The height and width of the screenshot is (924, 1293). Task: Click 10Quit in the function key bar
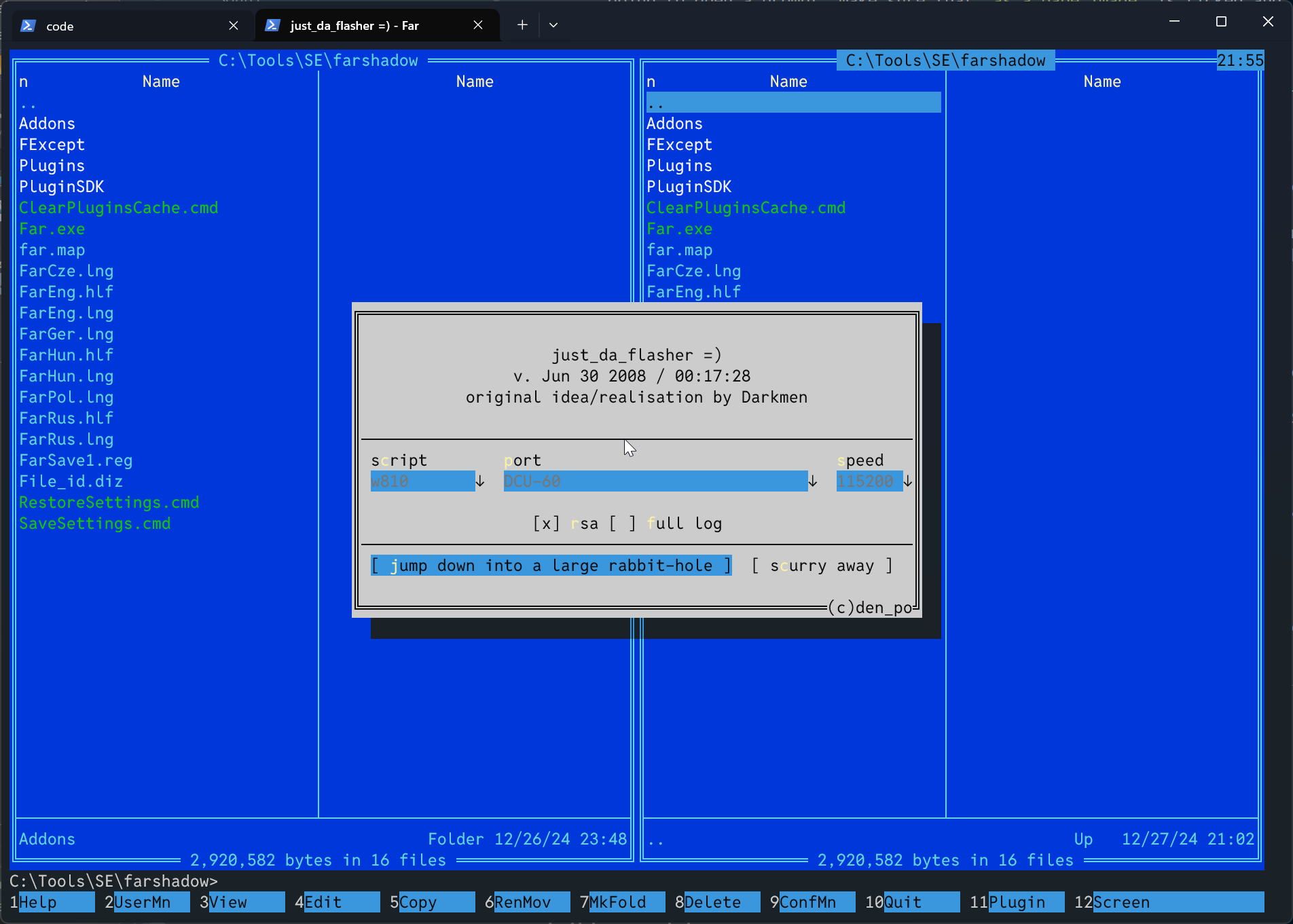click(x=913, y=902)
